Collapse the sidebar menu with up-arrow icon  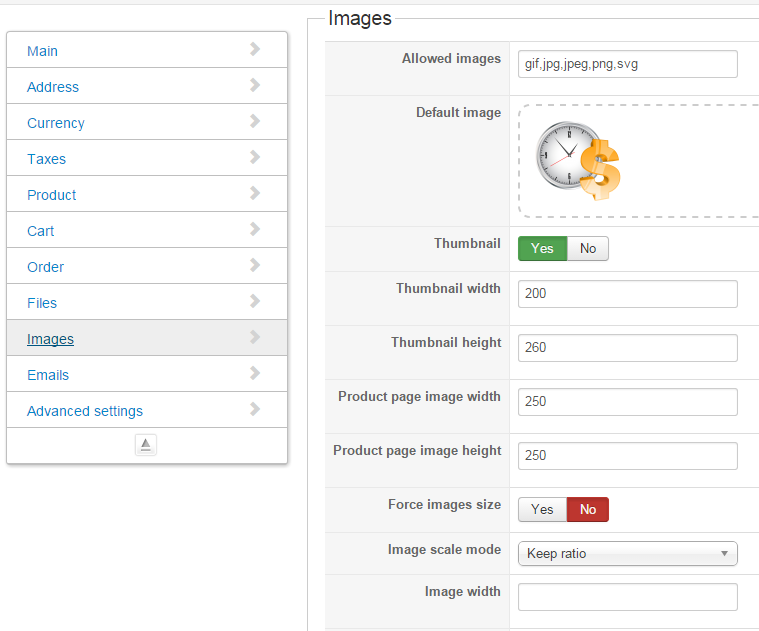point(146,445)
